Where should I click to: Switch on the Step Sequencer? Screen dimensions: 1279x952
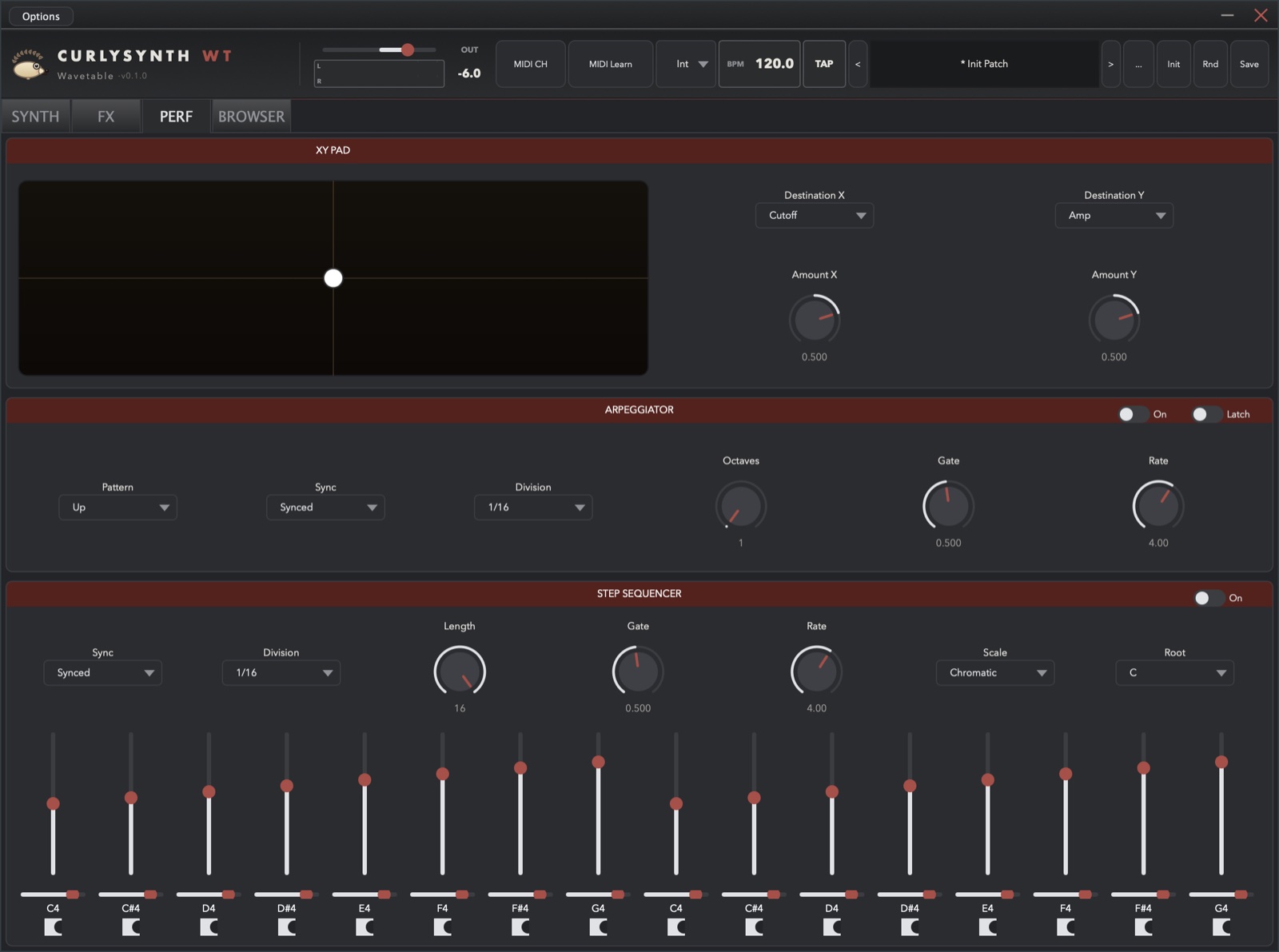[1209, 598]
